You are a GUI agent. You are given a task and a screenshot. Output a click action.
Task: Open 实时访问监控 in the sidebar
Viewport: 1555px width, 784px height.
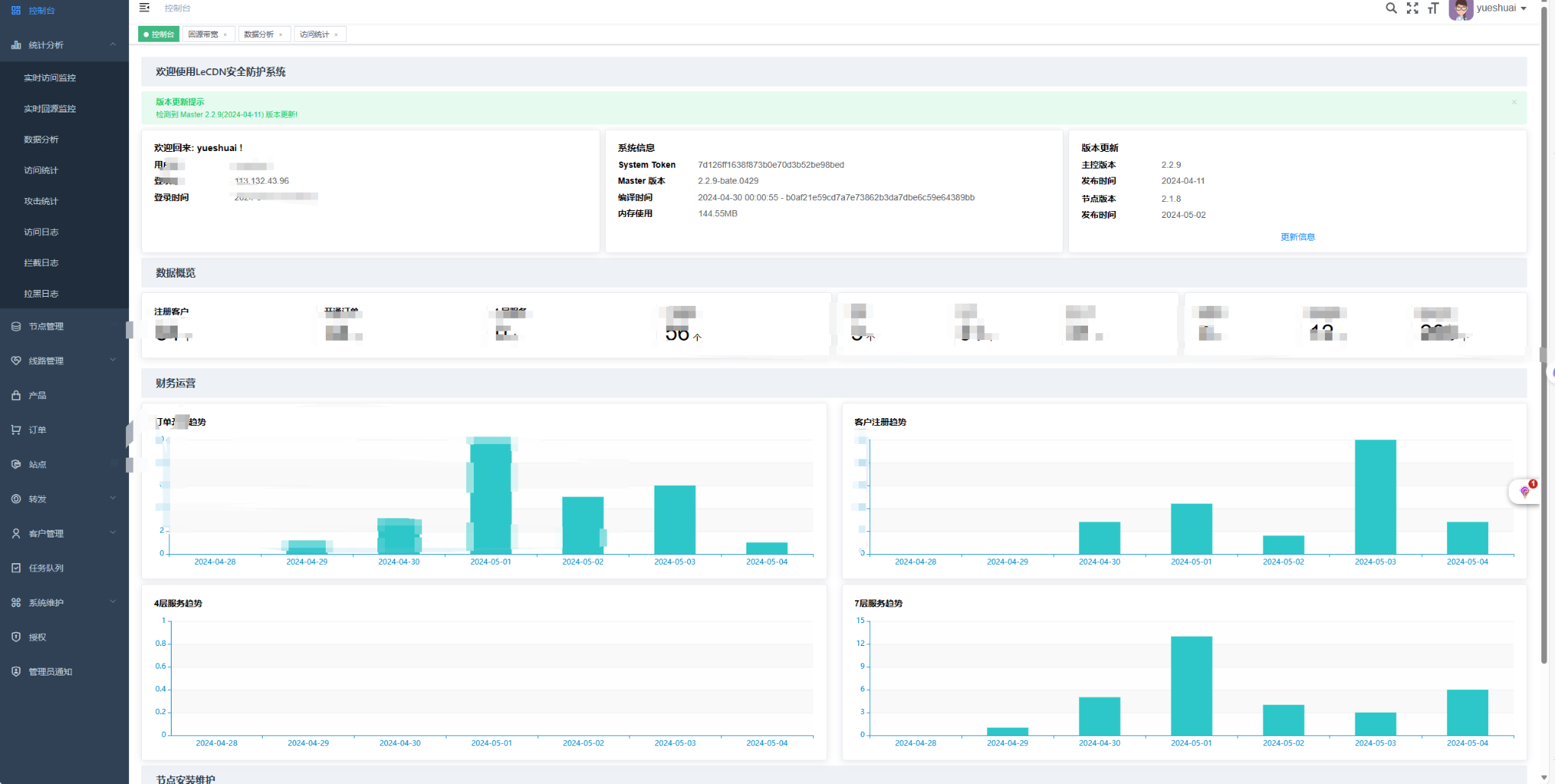(49, 77)
